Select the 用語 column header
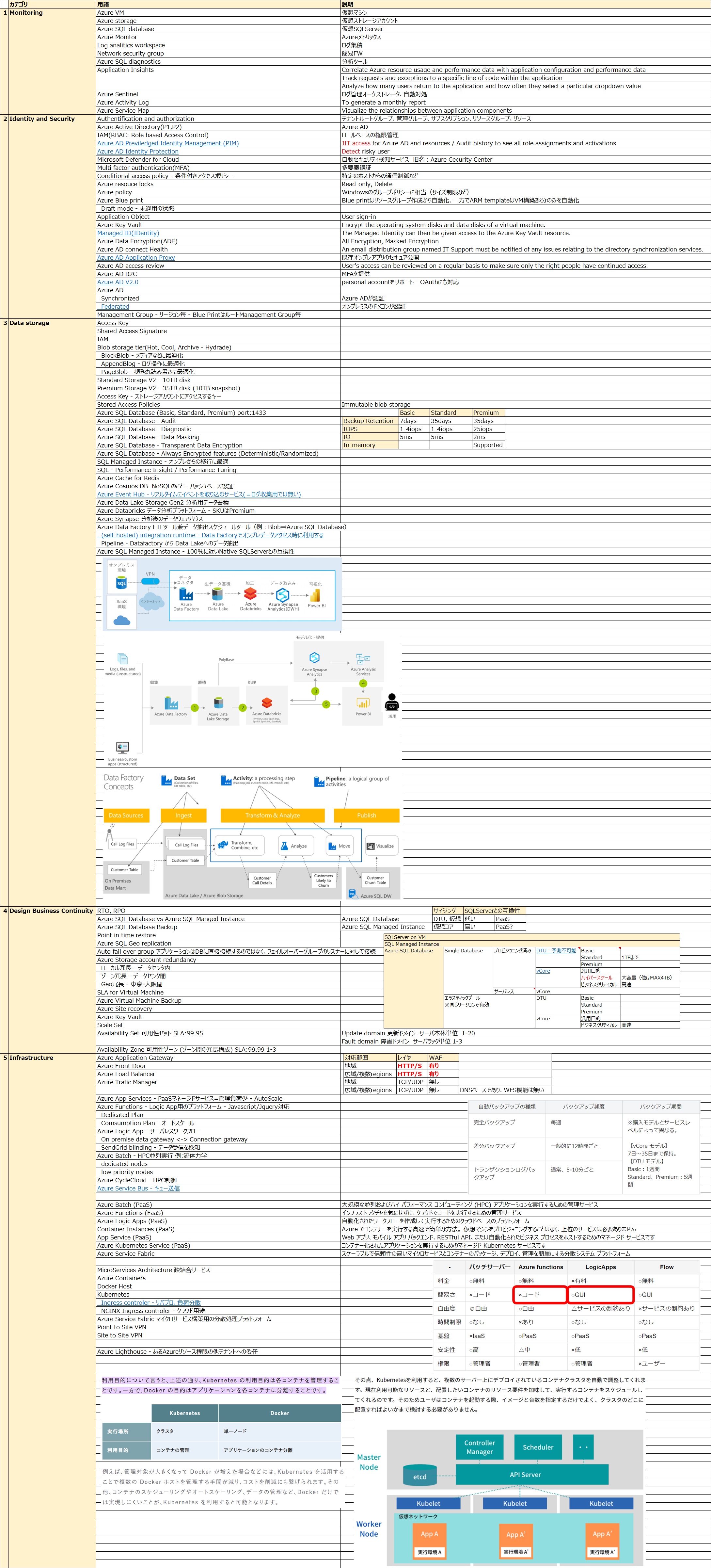 click(x=218, y=4)
